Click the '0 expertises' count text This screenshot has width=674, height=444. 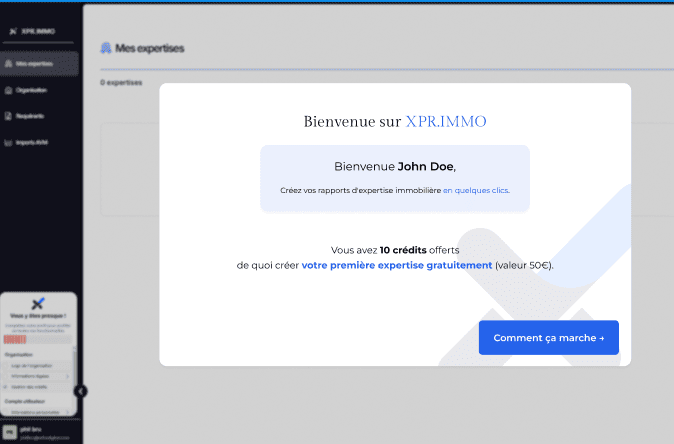[x=121, y=83]
